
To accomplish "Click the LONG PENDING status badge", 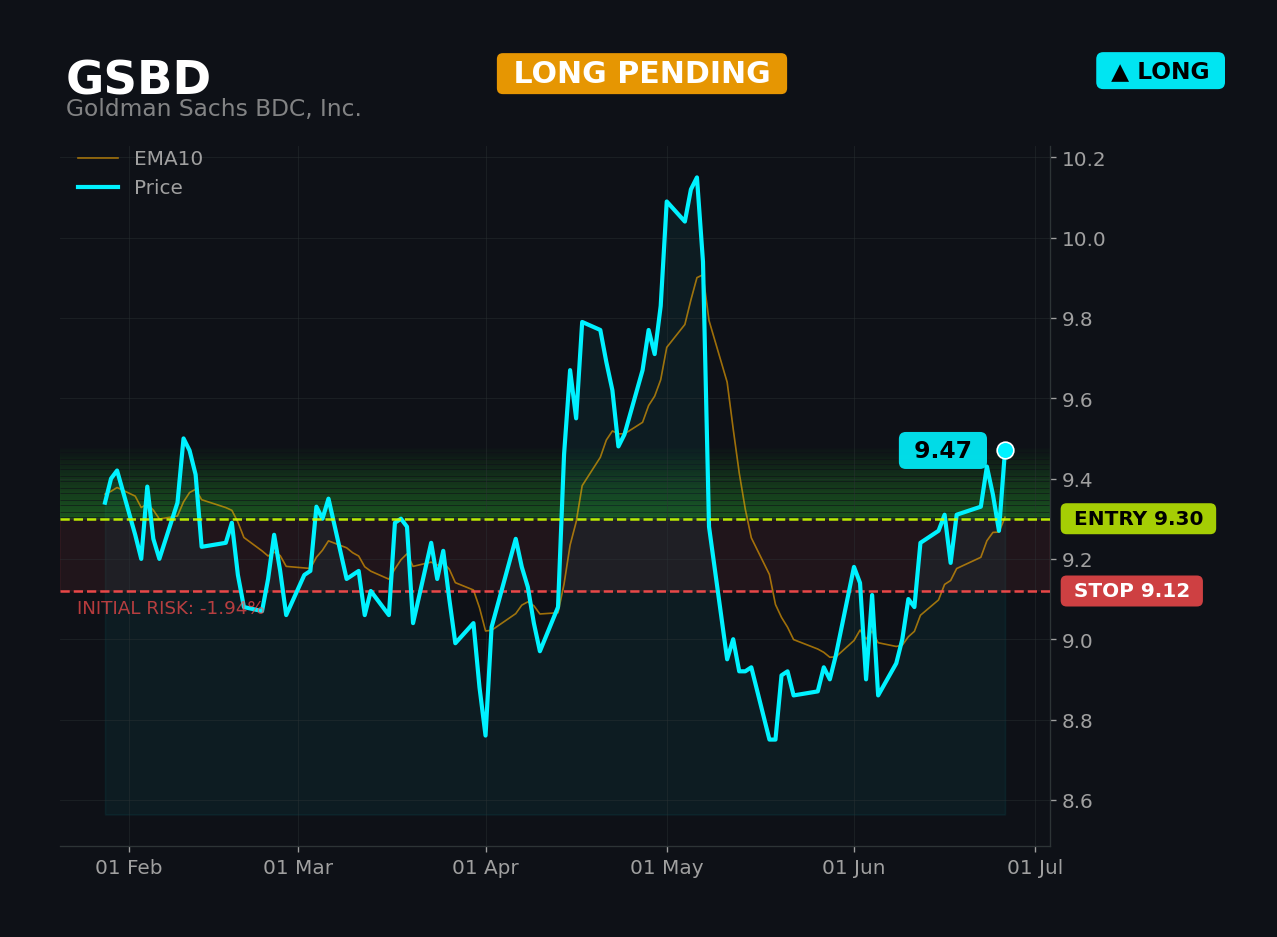I will (x=642, y=74).
